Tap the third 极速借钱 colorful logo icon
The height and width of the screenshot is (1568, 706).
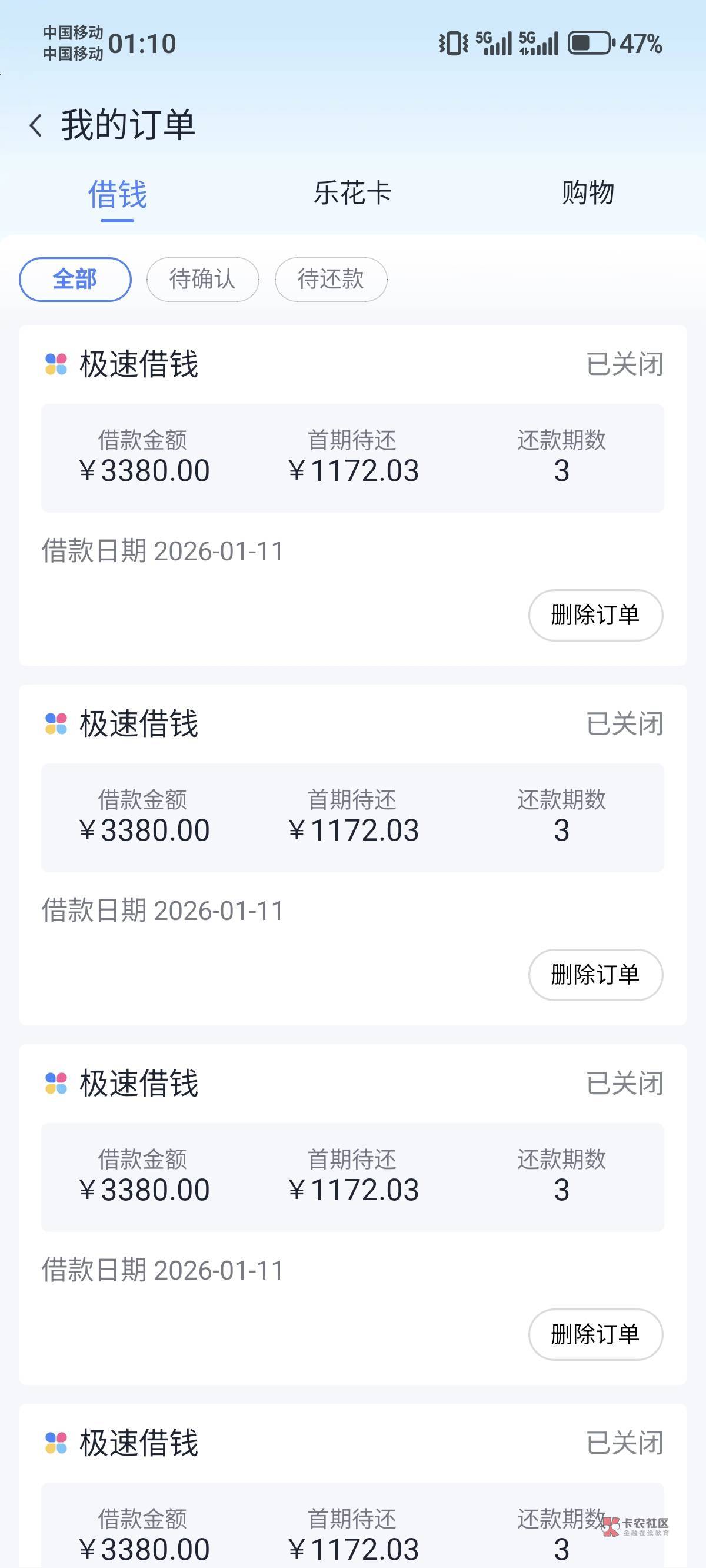56,1084
